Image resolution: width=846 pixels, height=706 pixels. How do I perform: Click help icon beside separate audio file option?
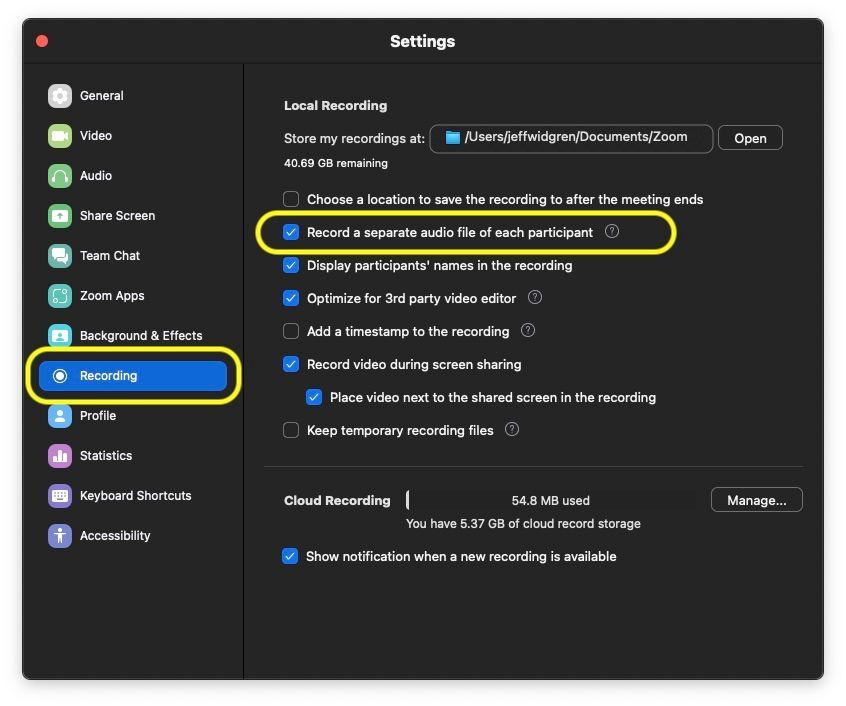click(612, 232)
